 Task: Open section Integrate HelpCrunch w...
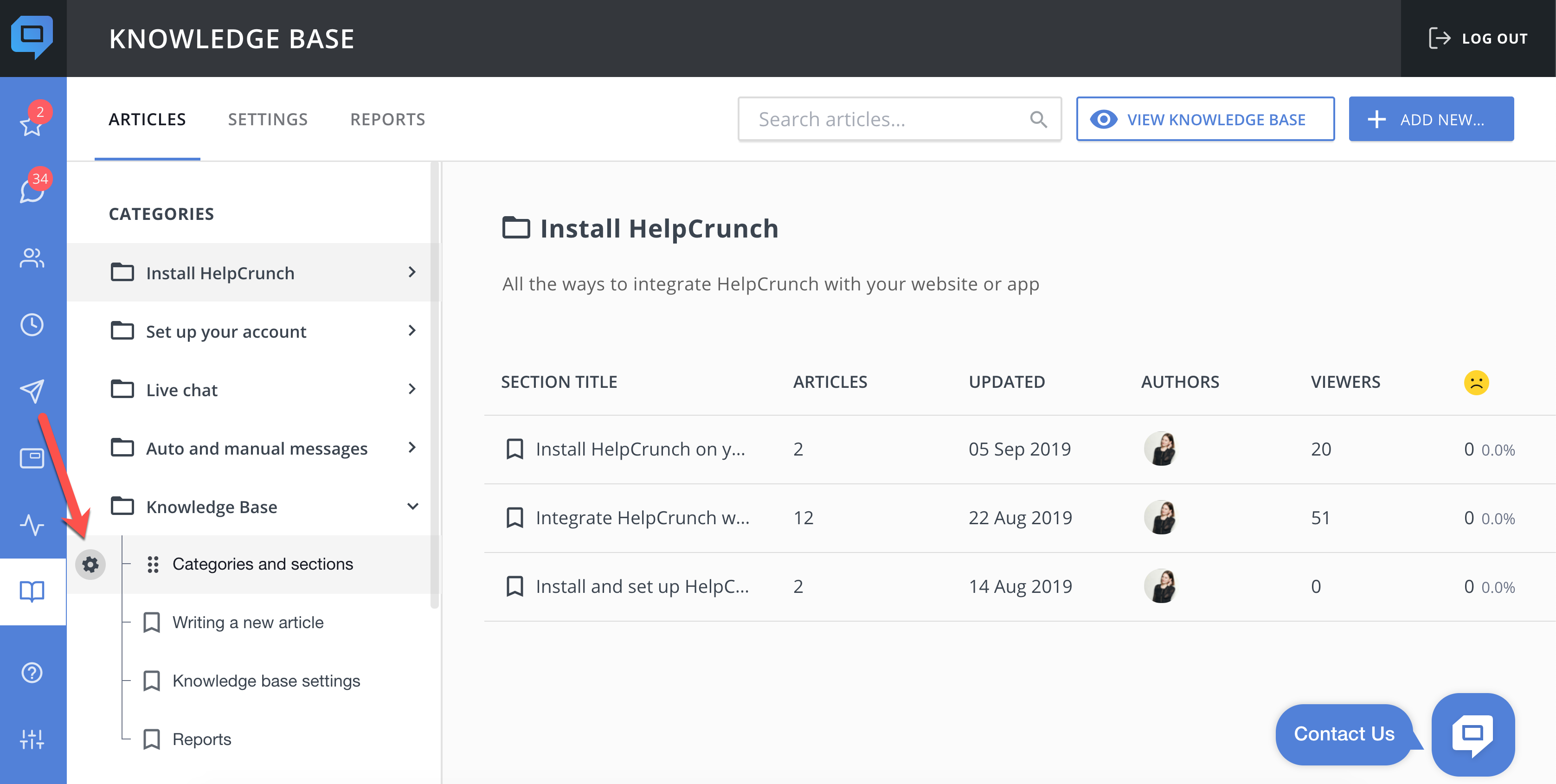[x=643, y=518]
